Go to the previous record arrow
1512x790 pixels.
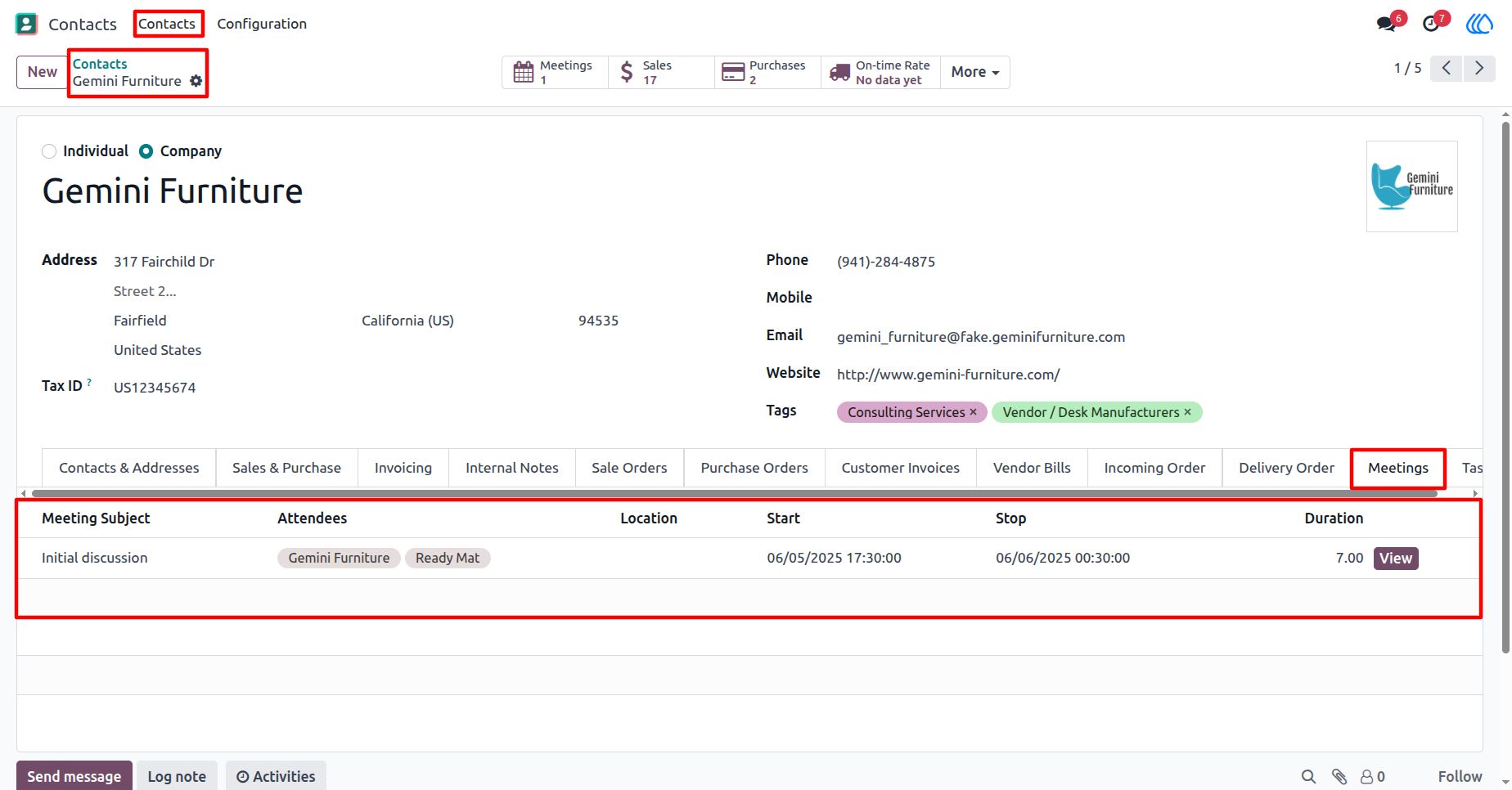(x=1447, y=68)
